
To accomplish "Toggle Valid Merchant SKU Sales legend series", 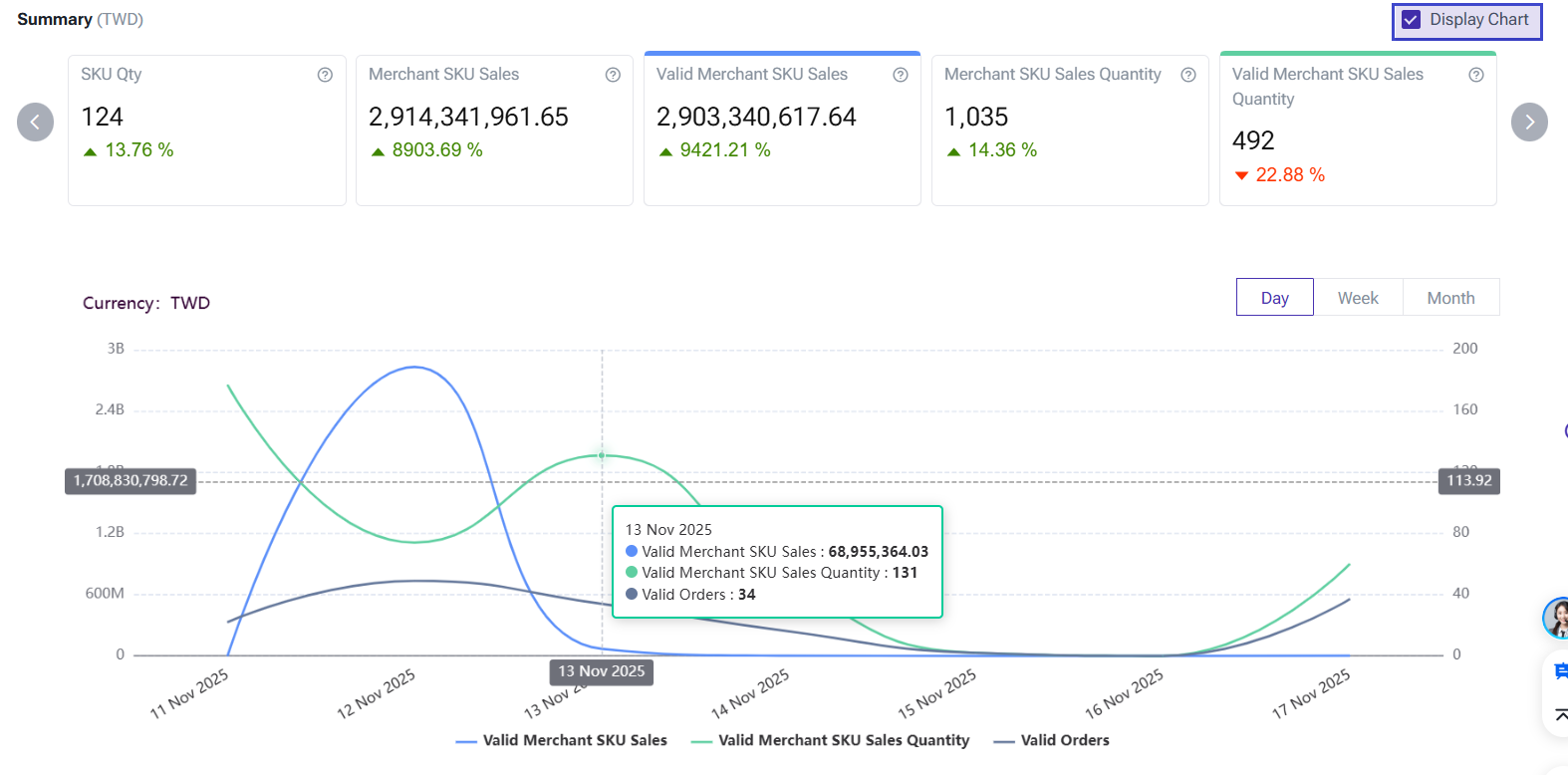I will 562,740.
